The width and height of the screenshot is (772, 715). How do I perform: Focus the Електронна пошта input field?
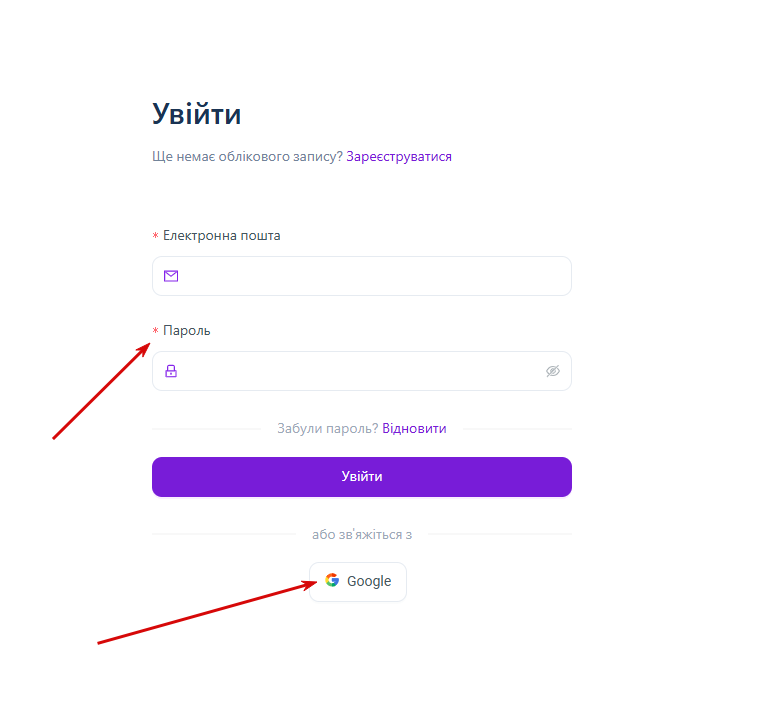[x=362, y=276]
